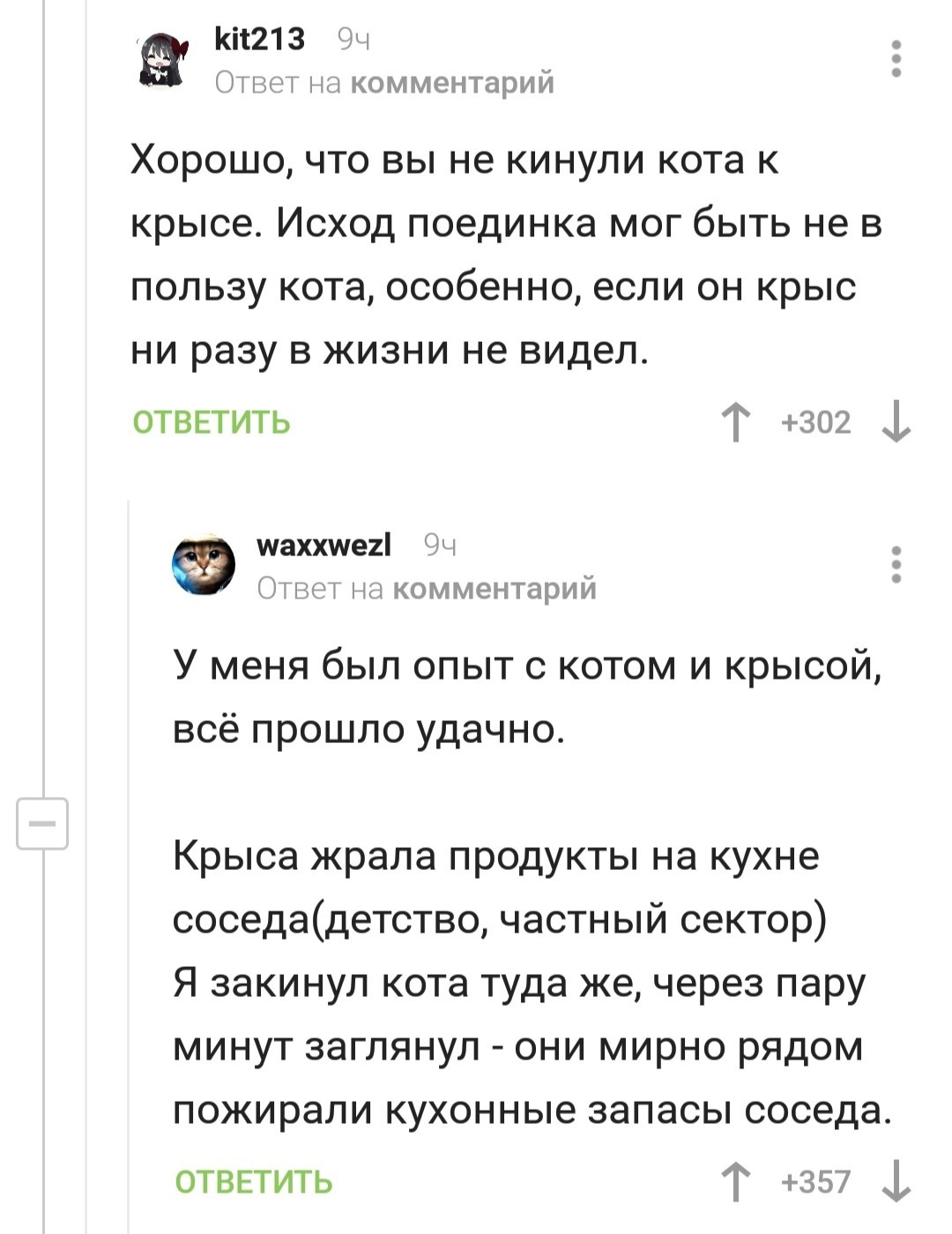Upvote kit213's comment with up arrow
Viewport: 952px width, 1234px height.
(x=735, y=422)
